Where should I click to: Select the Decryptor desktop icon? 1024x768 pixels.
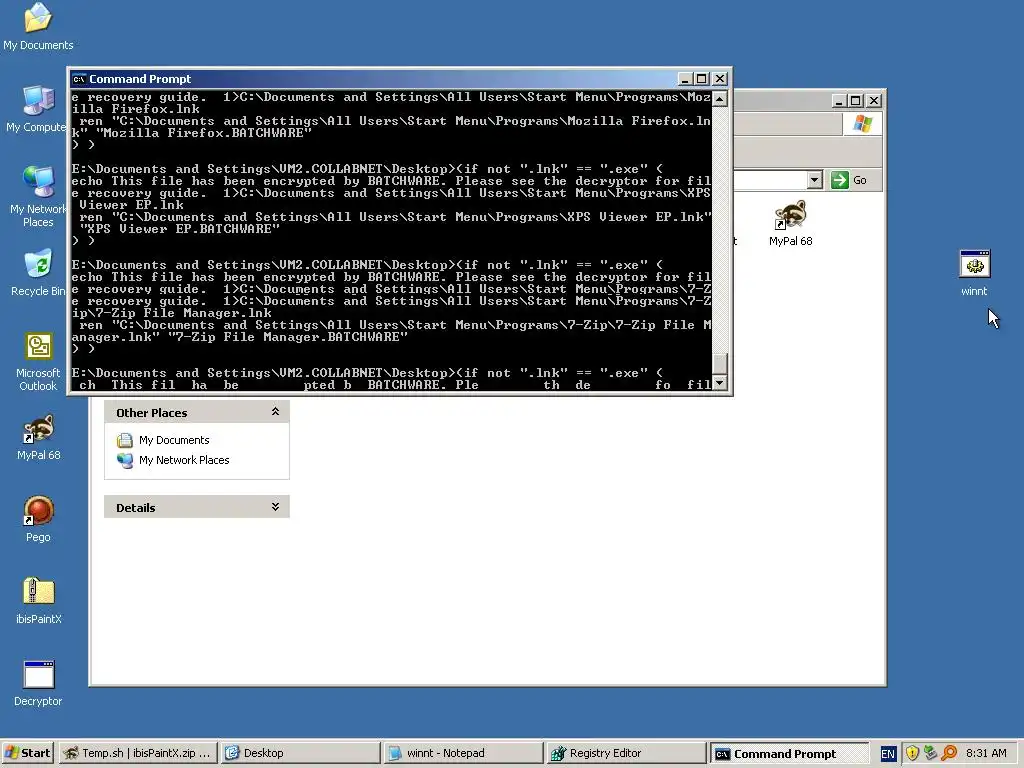(x=38, y=682)
